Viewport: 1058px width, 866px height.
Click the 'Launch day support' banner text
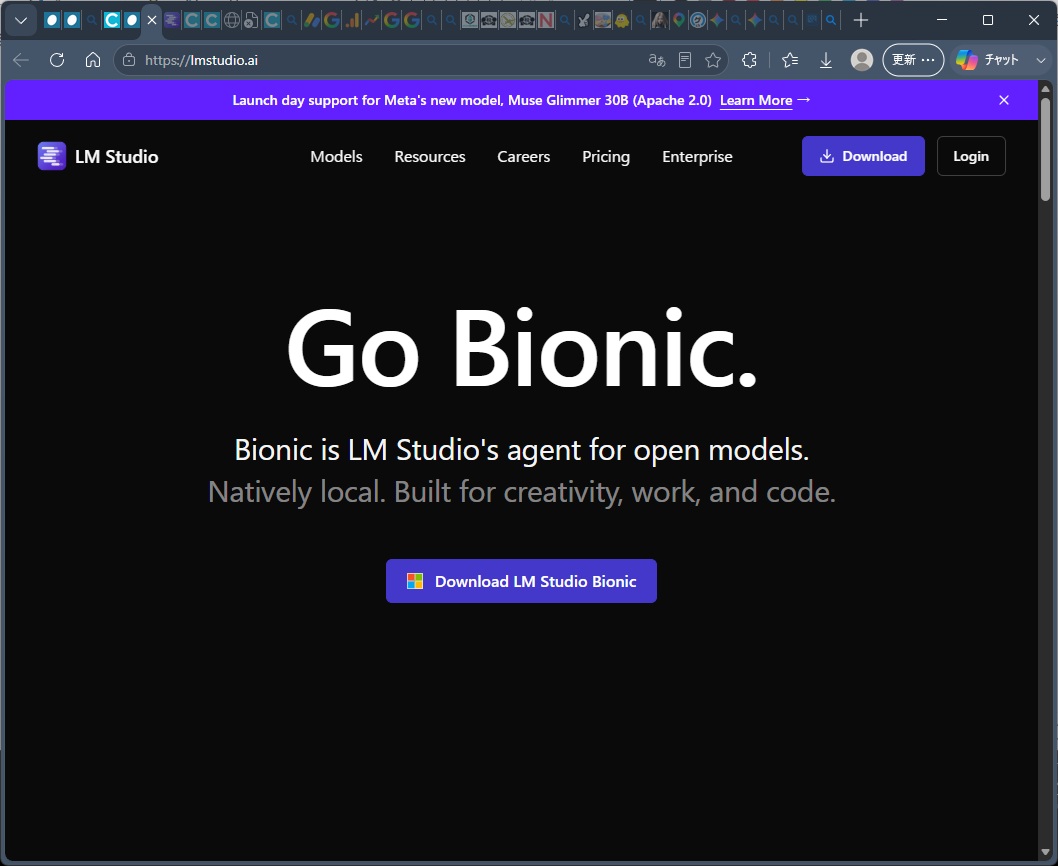tap(472, 100)
